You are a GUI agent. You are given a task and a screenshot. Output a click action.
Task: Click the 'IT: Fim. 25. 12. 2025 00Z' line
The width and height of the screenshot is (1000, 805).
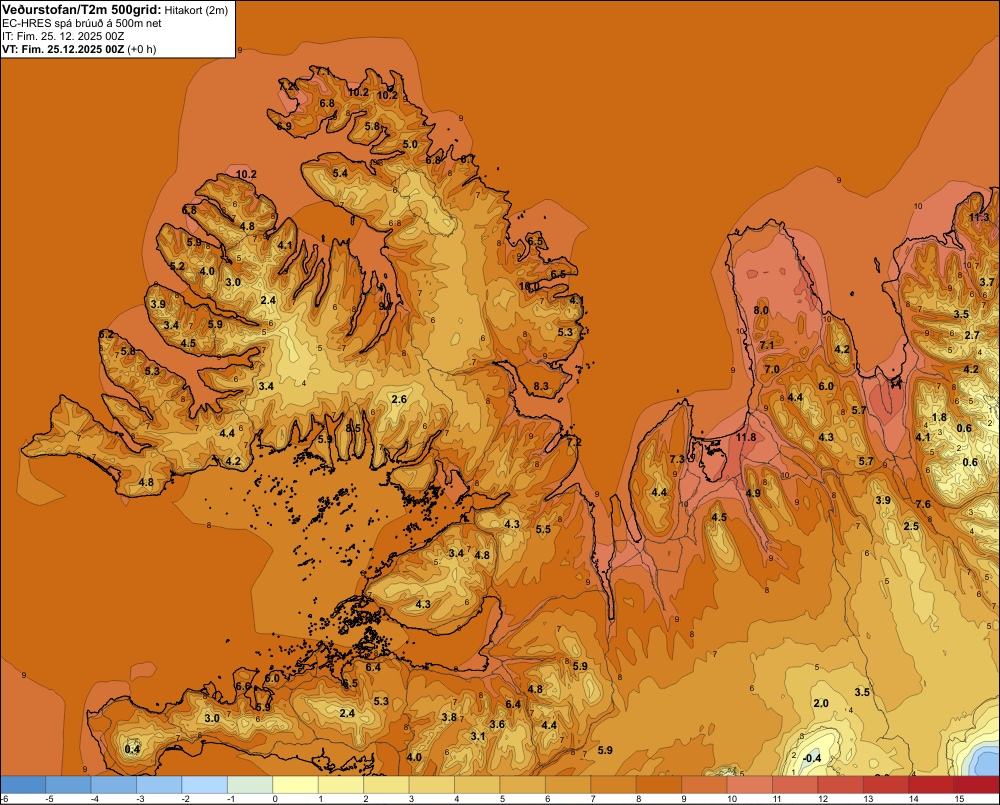(63, 36)
